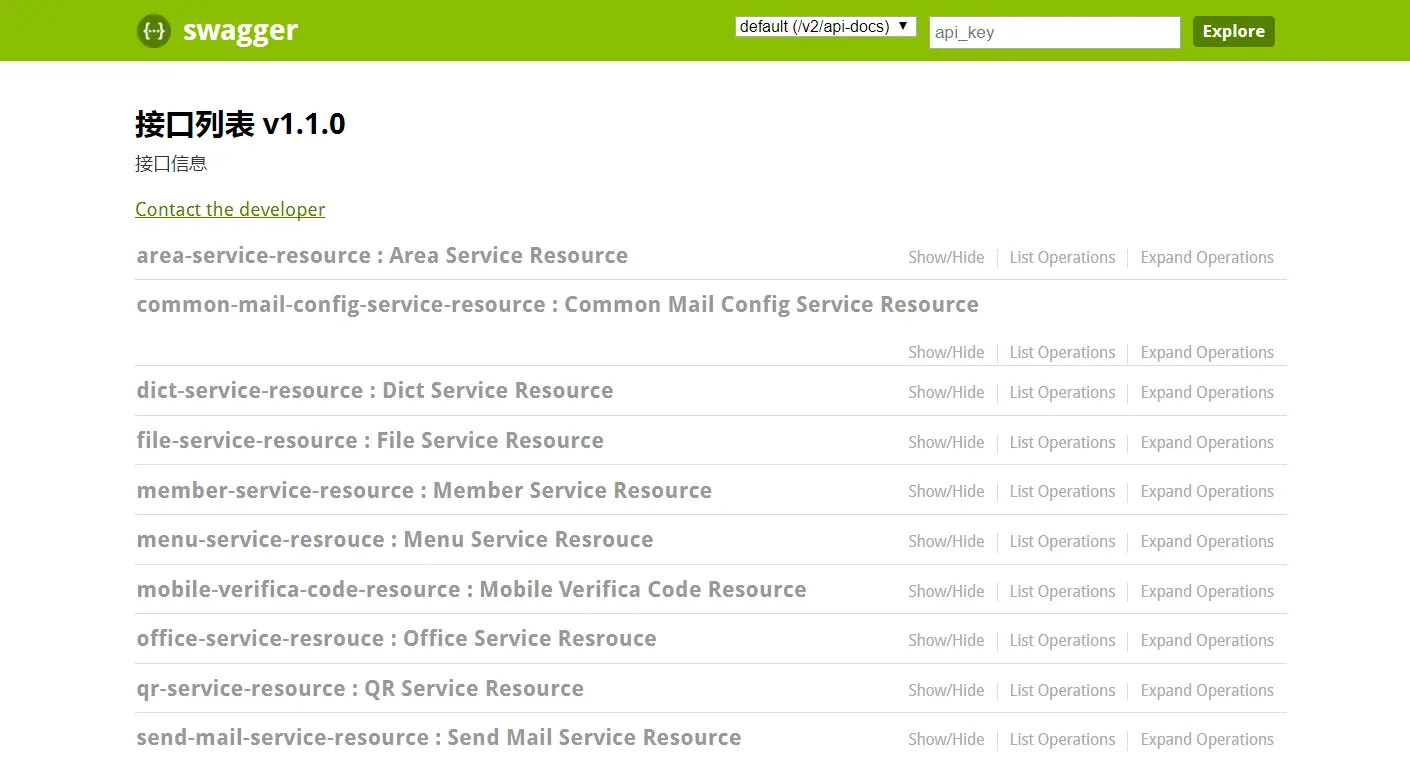Focus the api_key input field

click(x=1055, y=32)
